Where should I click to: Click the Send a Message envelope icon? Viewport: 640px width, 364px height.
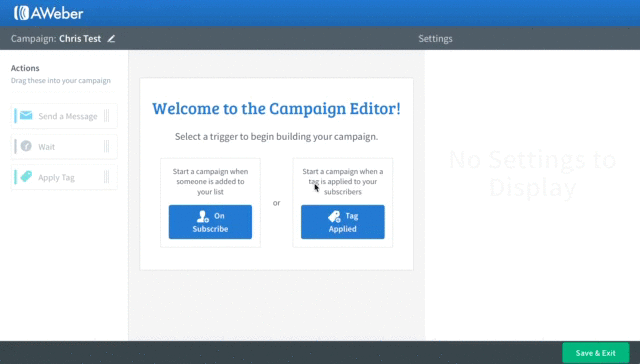pyautogui.click(x=26, y=115)
